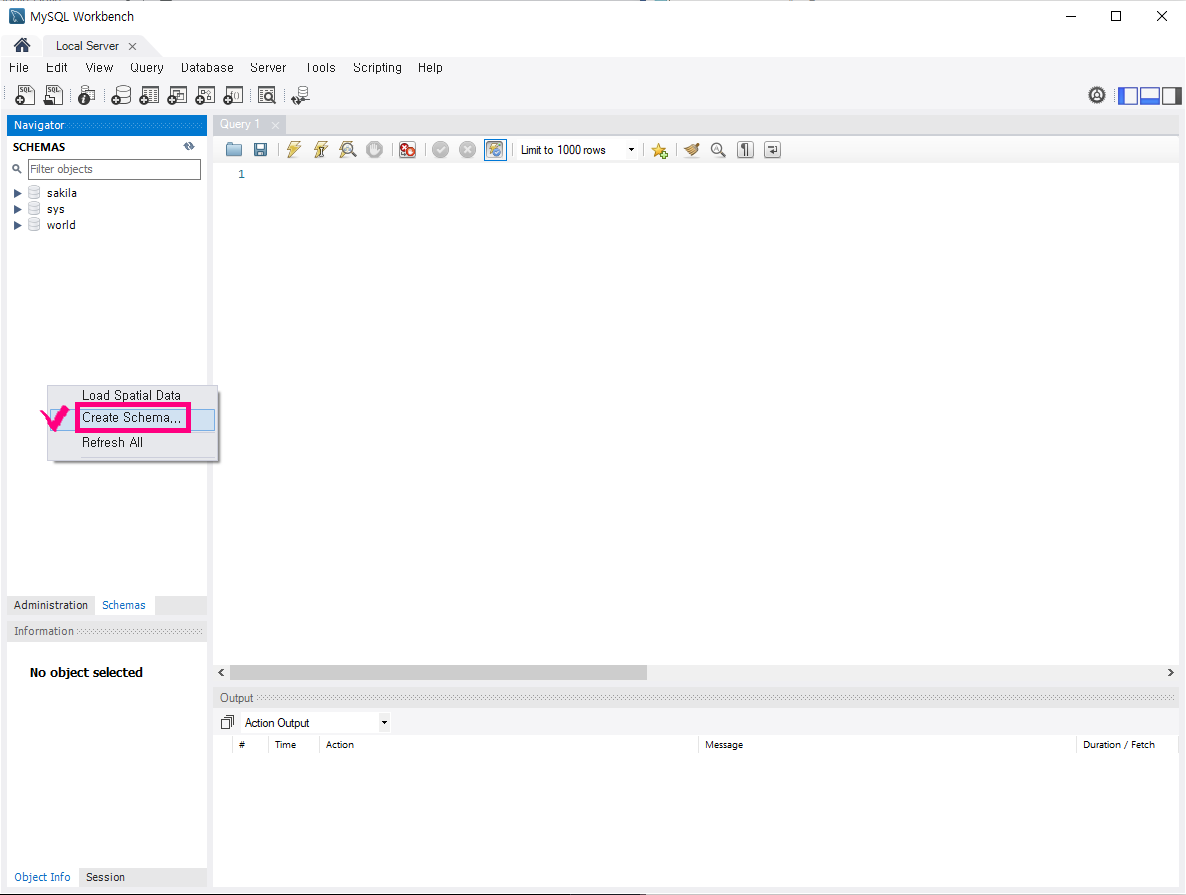The image size is (1186, 895).
Task: Toggle the bottom output panel visibility
Action: tap(1150, 95)
